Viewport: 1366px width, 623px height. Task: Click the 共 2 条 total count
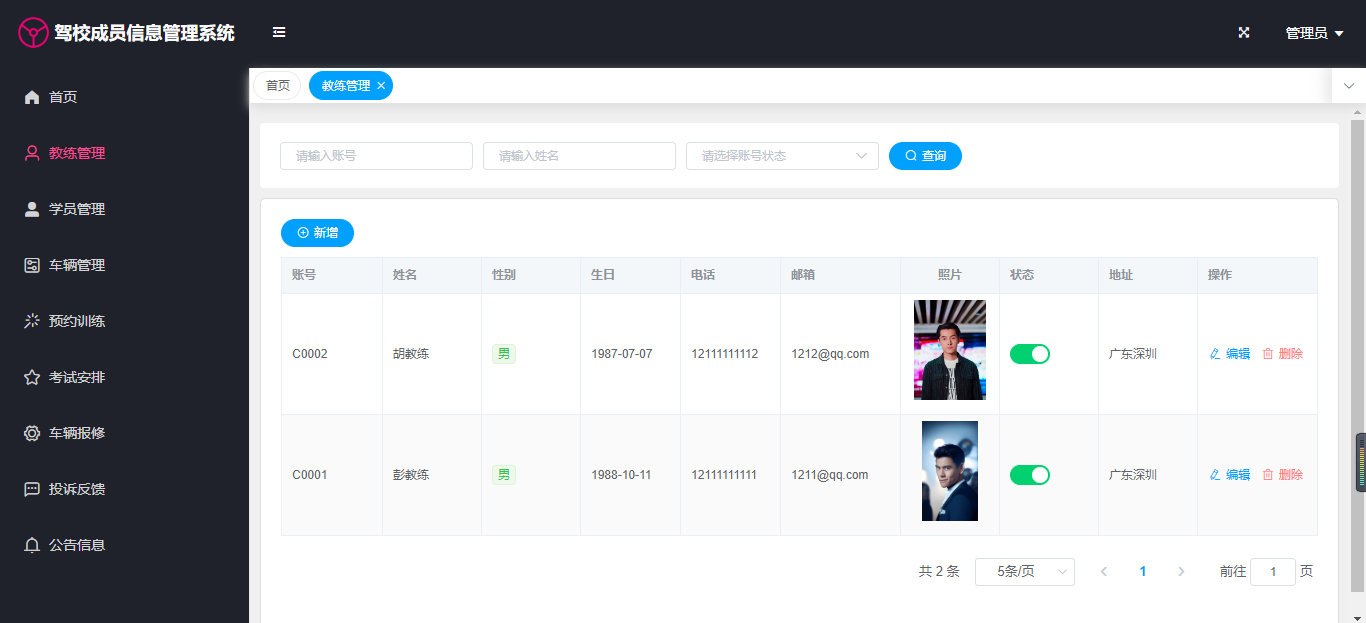939,572
